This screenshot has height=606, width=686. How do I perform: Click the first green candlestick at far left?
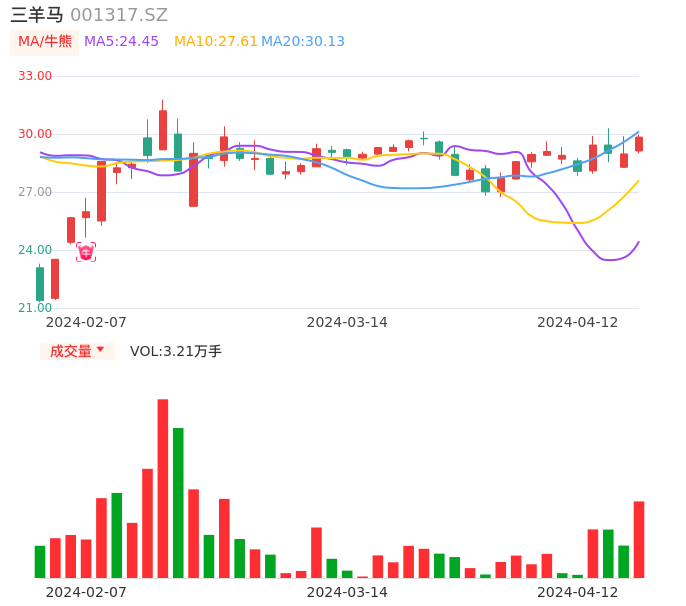(x=40, y=284)
